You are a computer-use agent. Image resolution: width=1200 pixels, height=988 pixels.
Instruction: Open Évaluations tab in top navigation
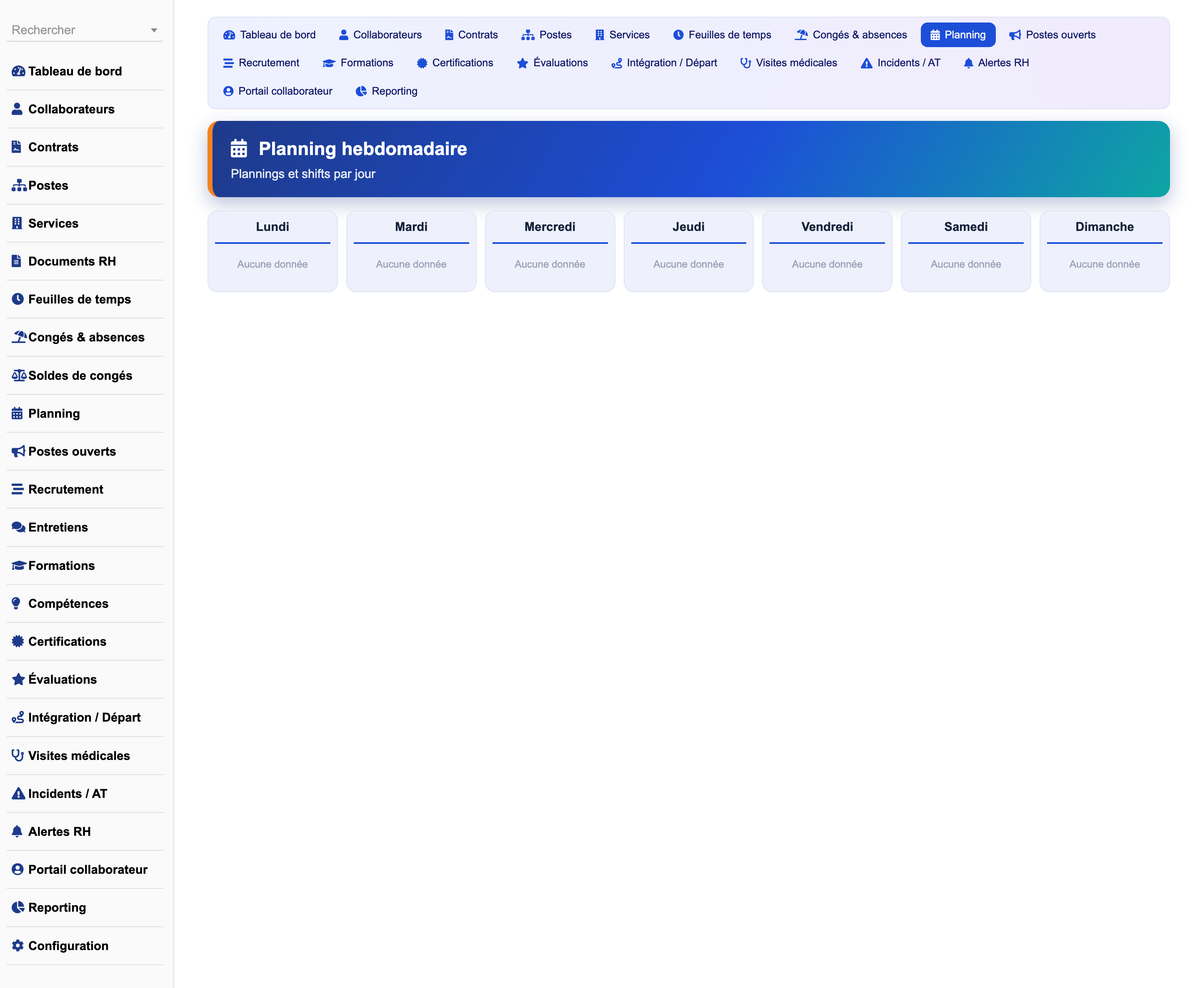click(x=552, y=63)
